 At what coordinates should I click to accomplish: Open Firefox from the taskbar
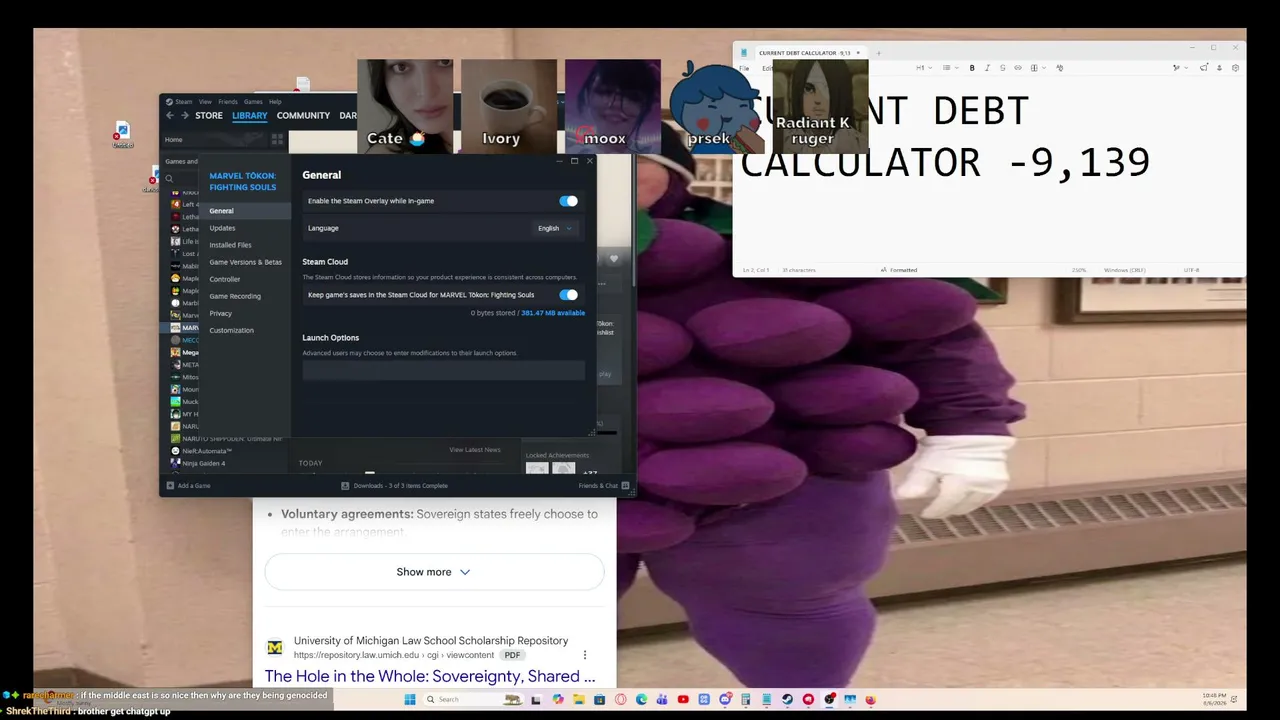click(x=871, y=699)
